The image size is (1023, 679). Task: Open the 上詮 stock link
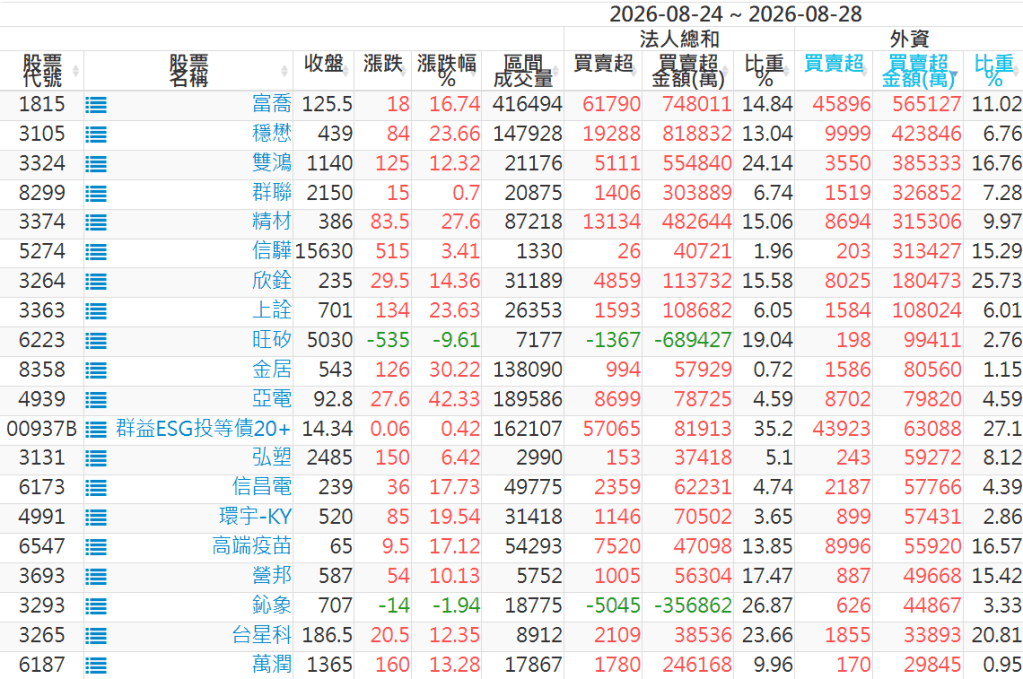(271, 310)
